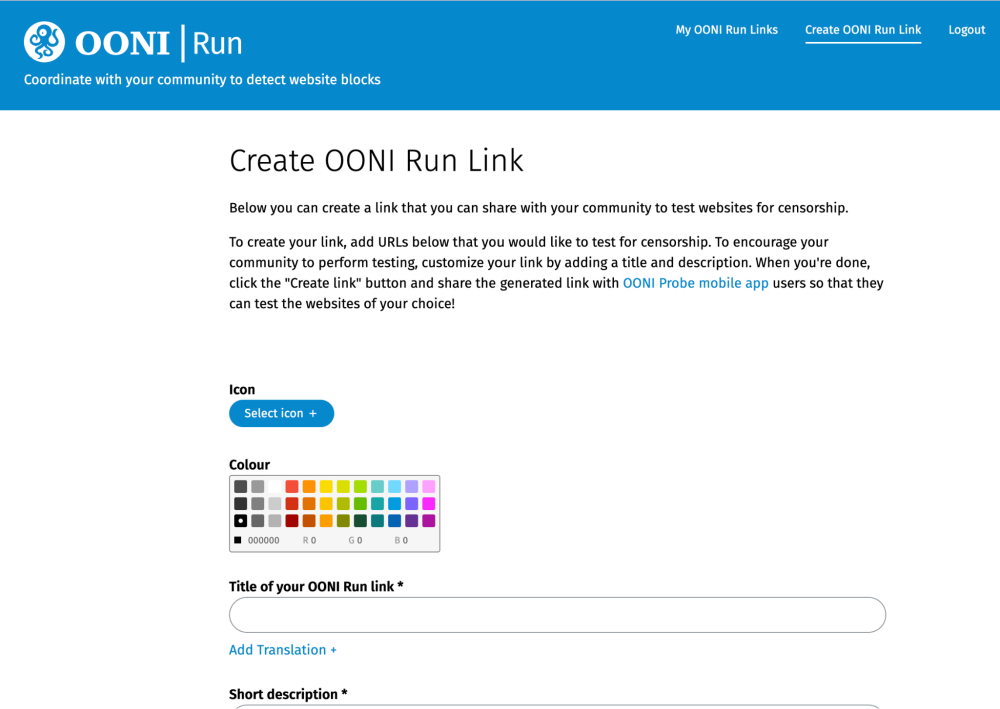The height and width of the screenshot is (709, 1000).
Task: Pick the magenta swatch in middle row
Action: (429, 504)
